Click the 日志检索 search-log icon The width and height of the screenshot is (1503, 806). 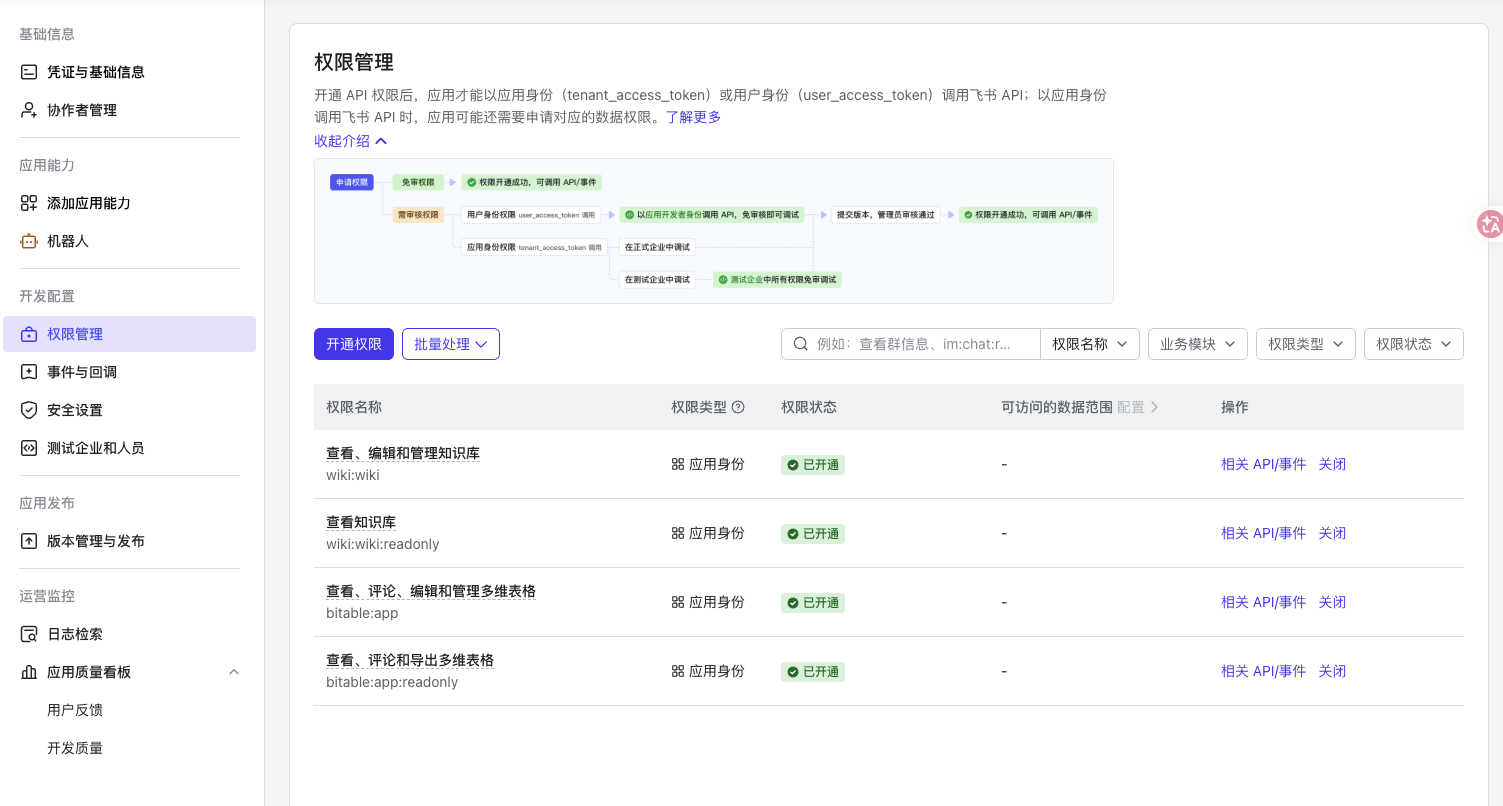pyautogui.click(x=29, y=634)
